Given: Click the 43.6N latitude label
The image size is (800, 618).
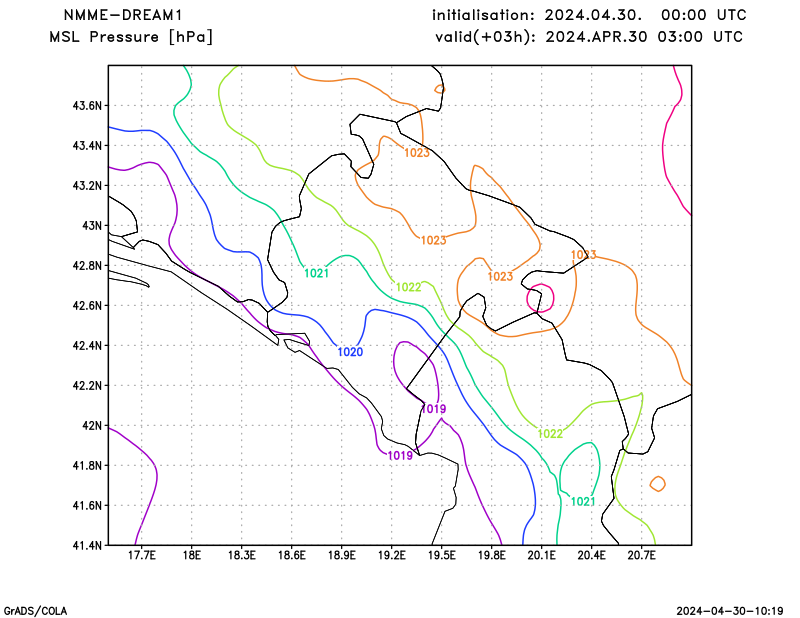Looking at the screenshot, I should [87, 106].
